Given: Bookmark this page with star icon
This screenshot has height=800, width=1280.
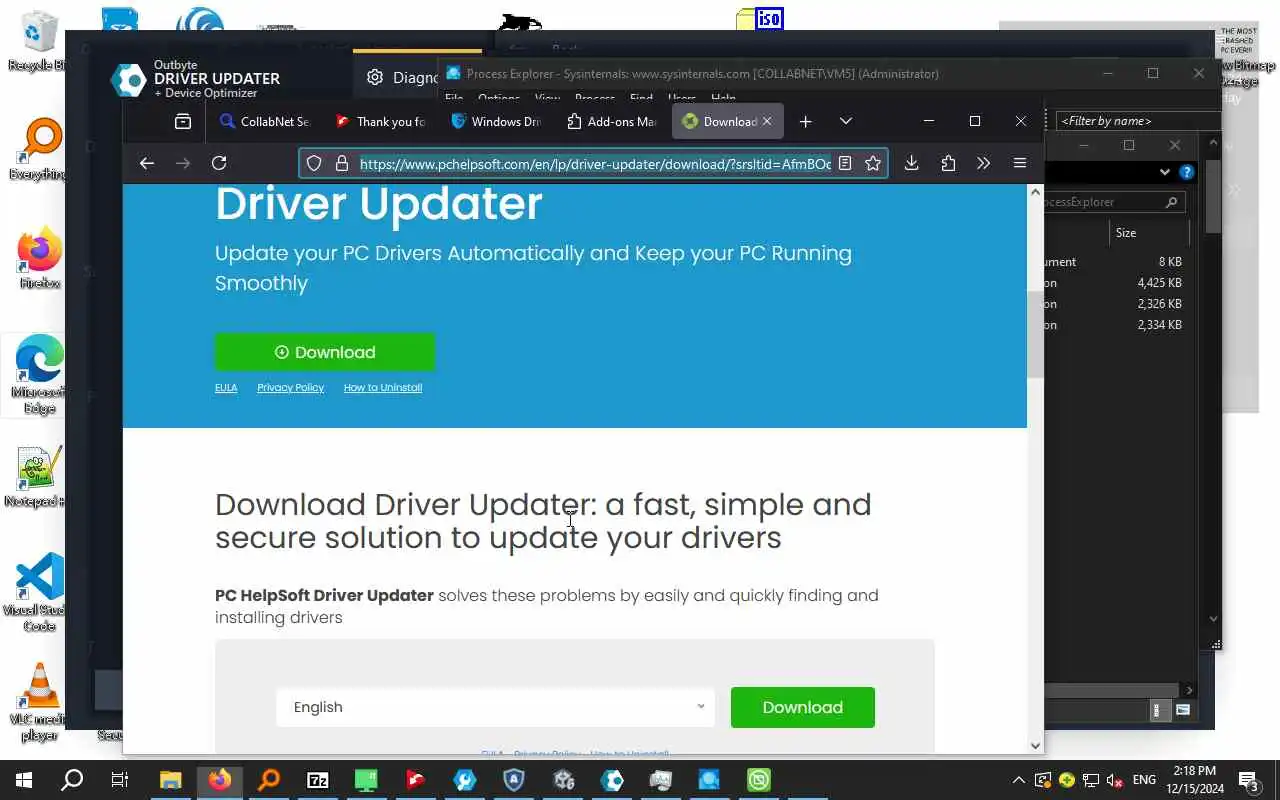Looking at the screenshot, I should (873, 163).
